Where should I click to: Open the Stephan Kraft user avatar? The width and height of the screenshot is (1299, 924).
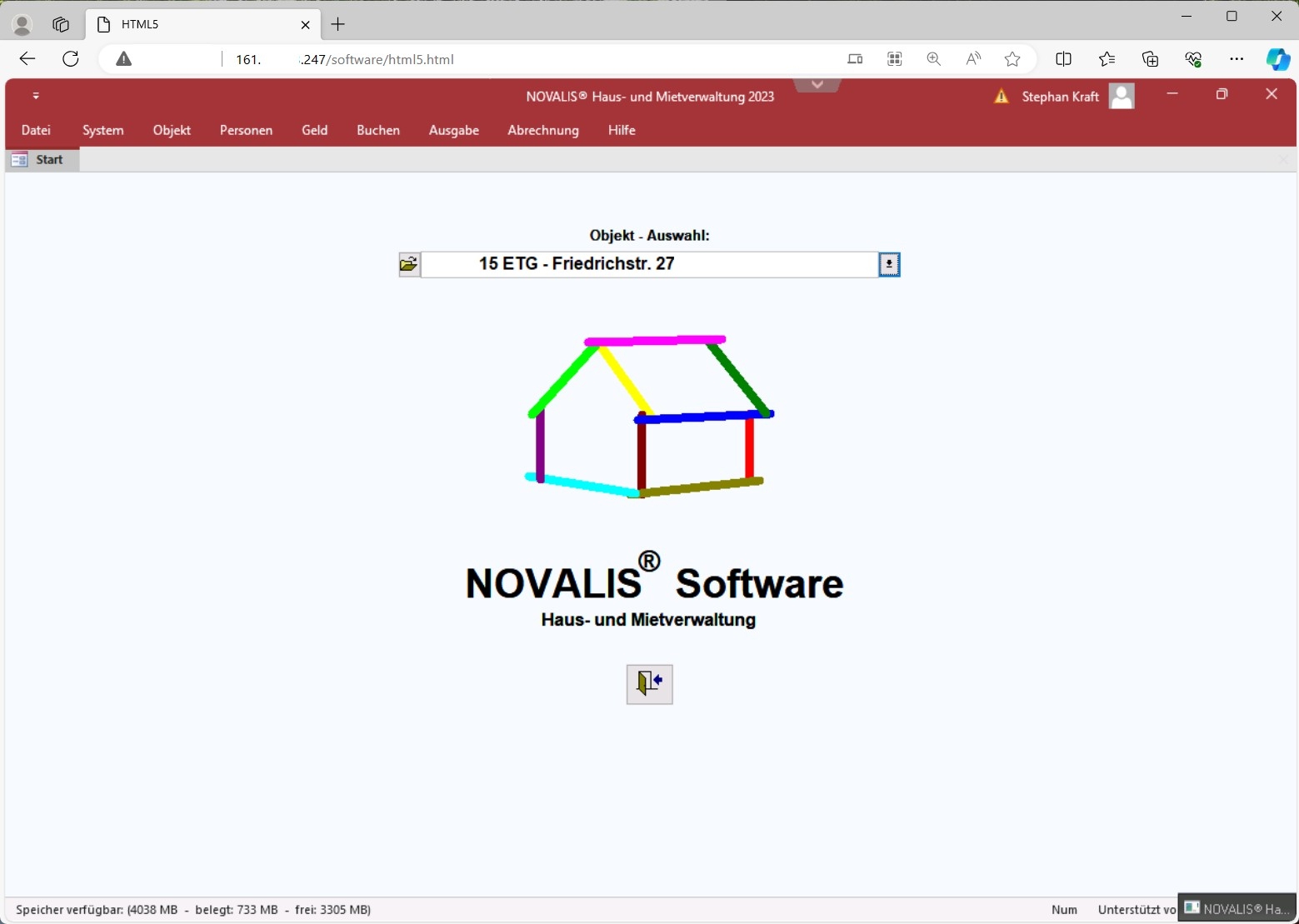[x=1122, y=97]
